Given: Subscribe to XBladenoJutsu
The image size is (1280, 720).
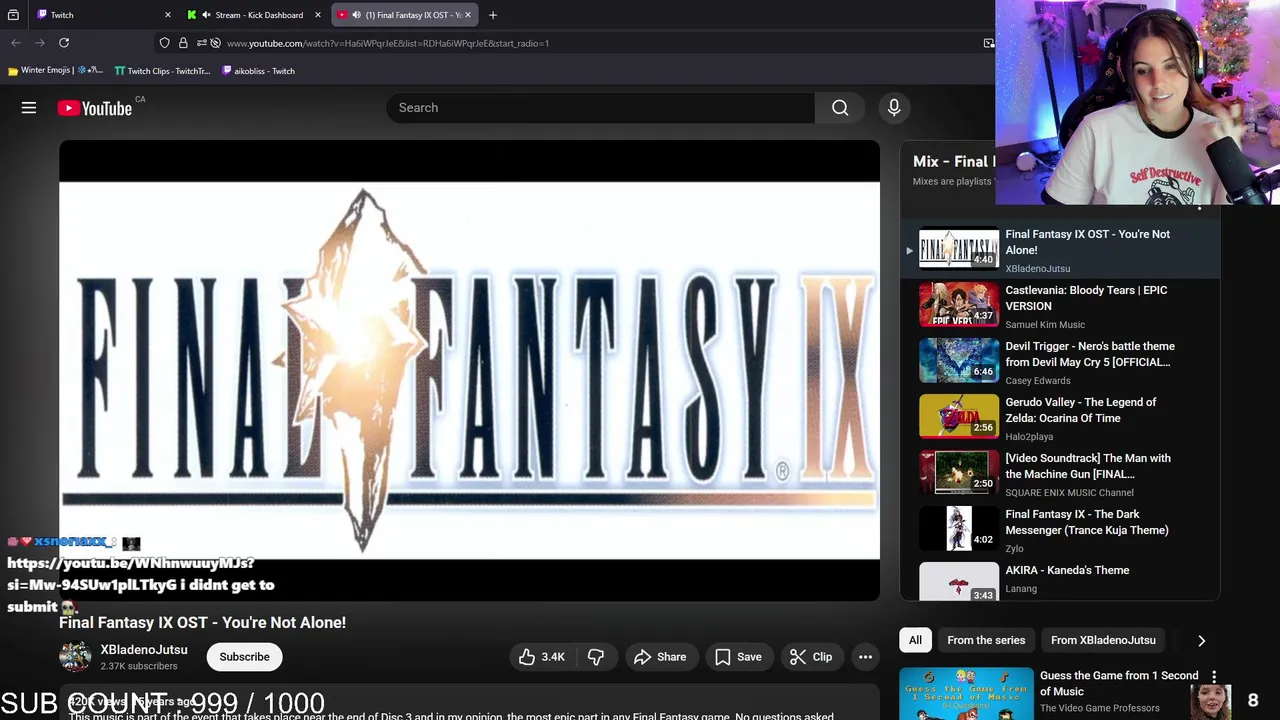Looking at the screenshot, I should point(244,657).
